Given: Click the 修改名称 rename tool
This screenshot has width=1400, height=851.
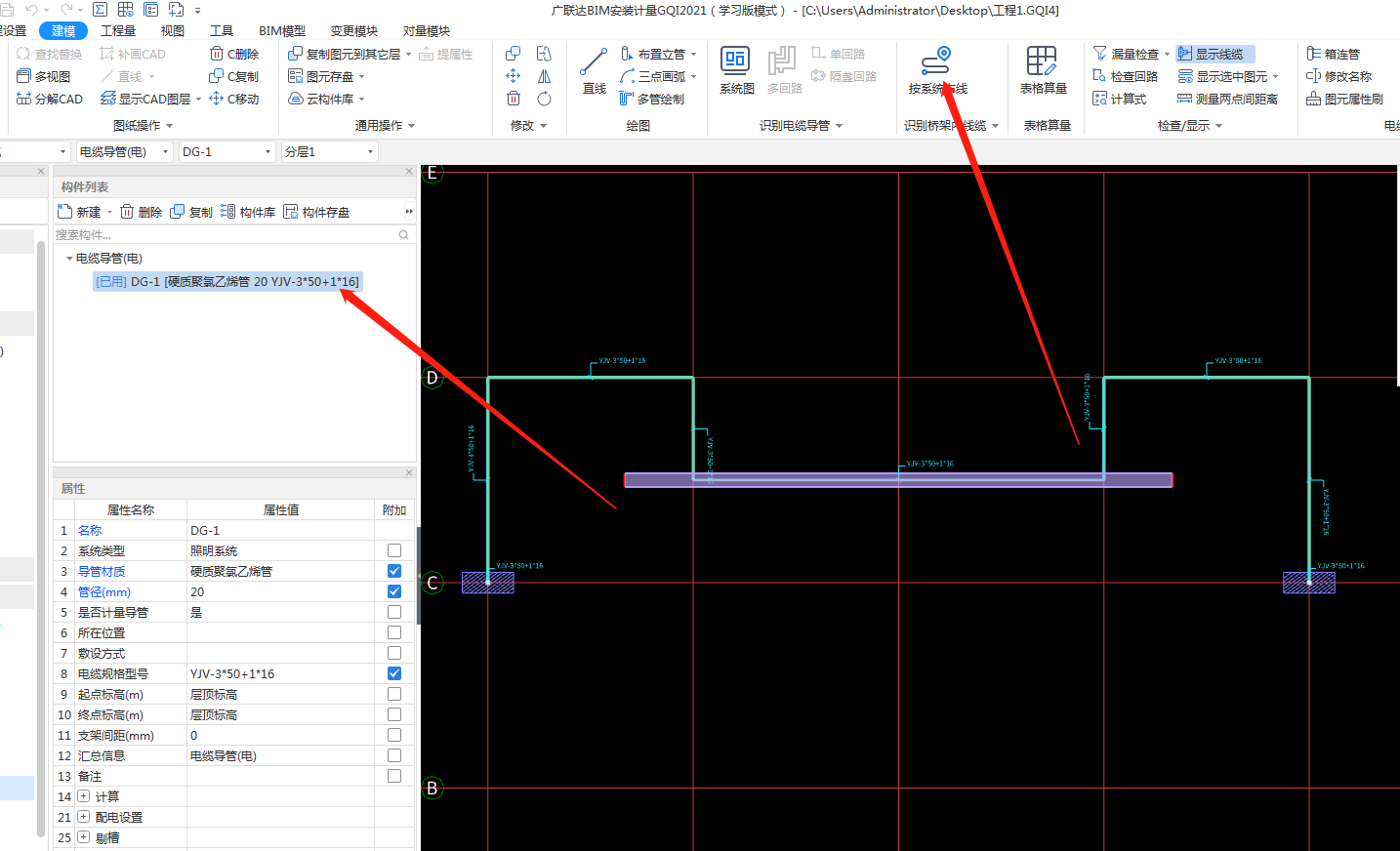Looking at the screenshot, I should click(x=1338, y=76).
